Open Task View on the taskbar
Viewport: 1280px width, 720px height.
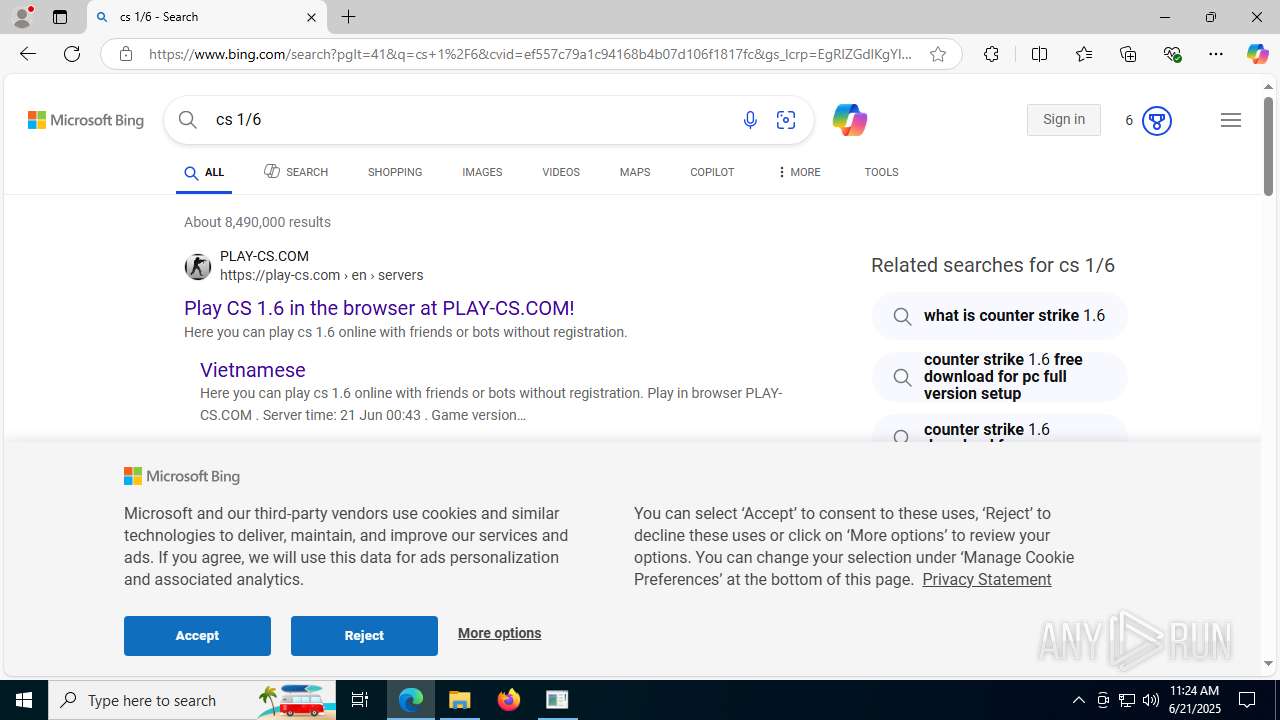coord(360,700)
